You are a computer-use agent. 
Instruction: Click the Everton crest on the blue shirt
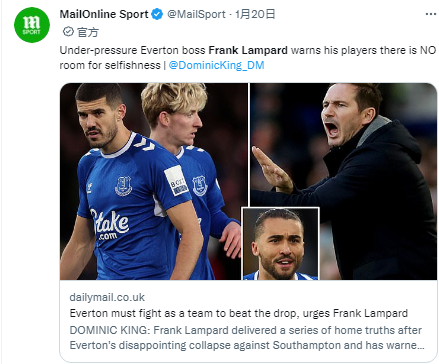(x=123, y=186)
